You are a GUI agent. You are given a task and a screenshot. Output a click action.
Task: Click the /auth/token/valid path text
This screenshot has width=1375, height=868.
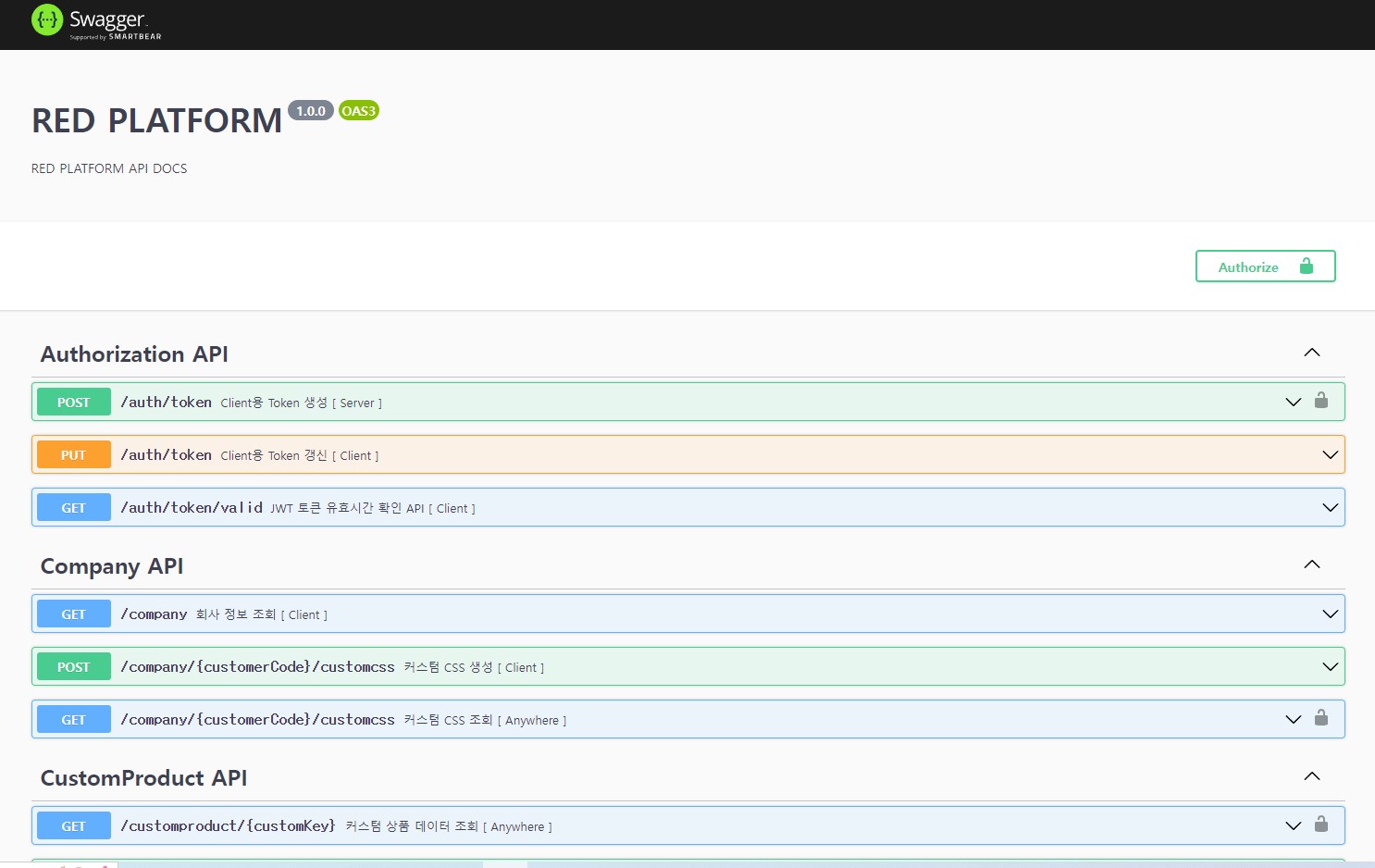click(x=192, y=507)
